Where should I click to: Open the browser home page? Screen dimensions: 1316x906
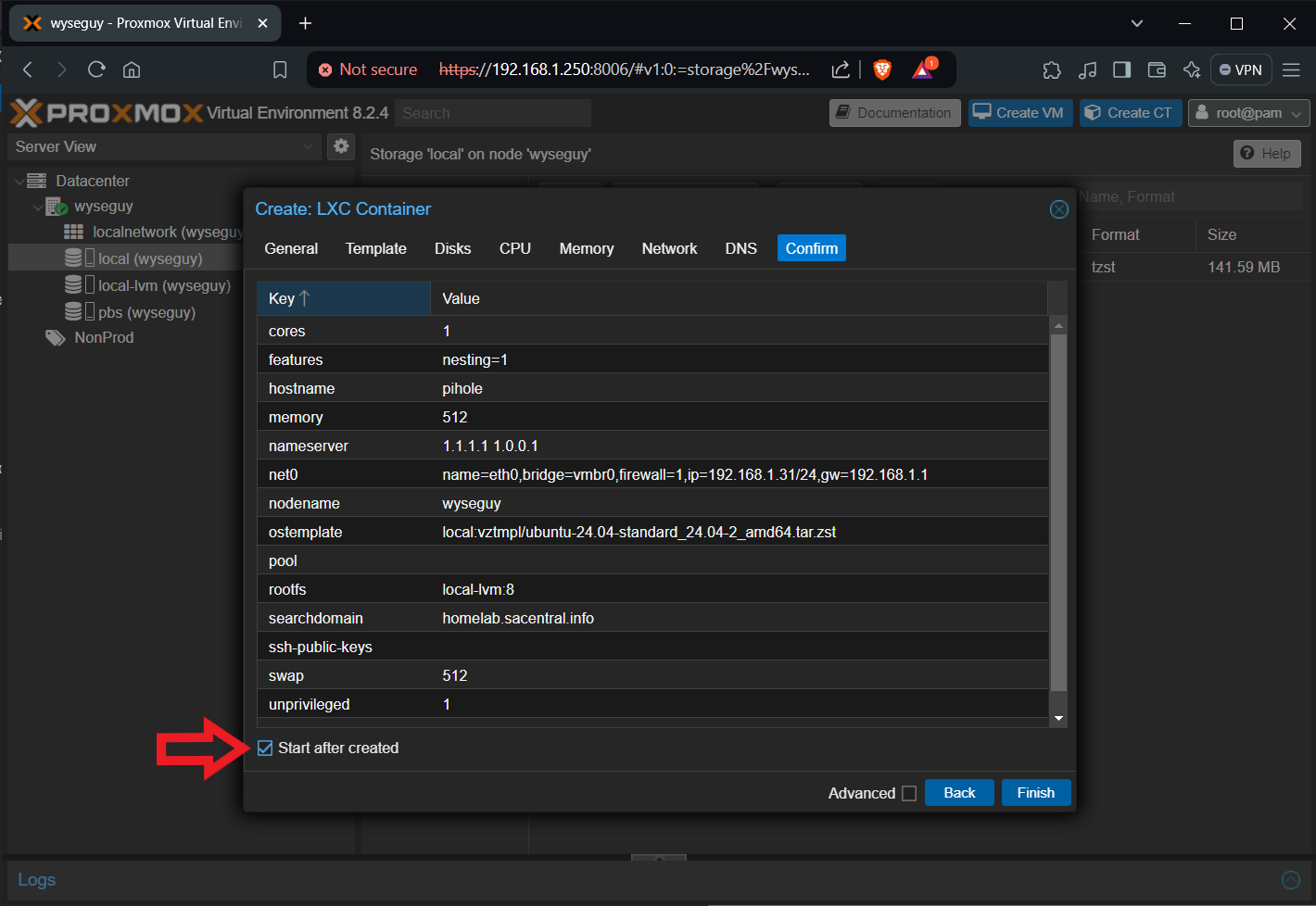[x=132, y=69]
